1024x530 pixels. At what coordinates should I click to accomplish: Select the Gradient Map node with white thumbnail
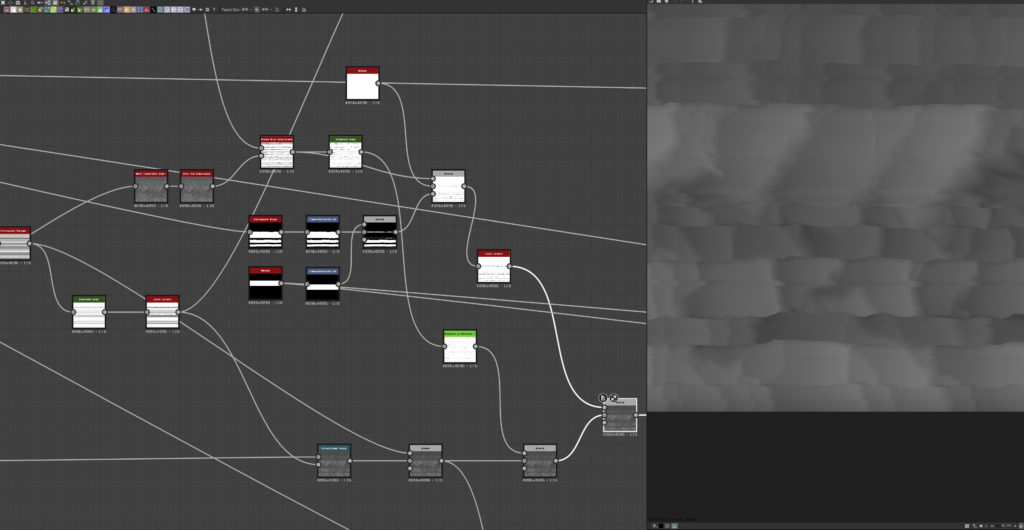click(345, 153)
